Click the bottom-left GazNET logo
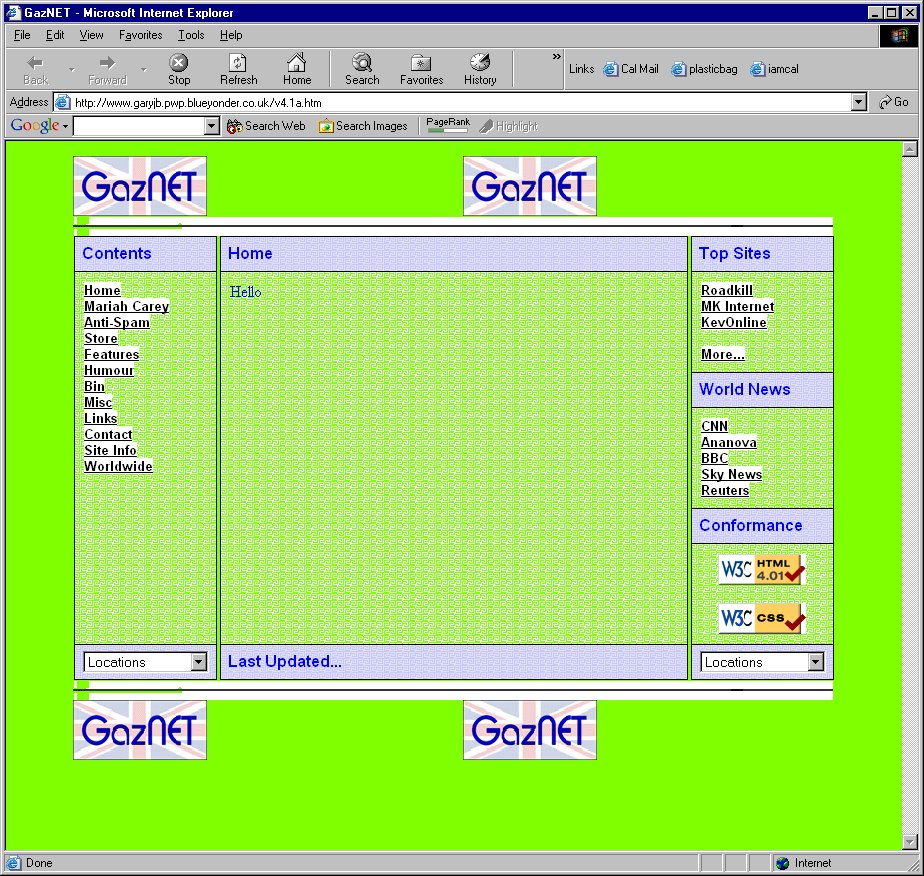This screenshot has height=876, width=924. point(140,730)
